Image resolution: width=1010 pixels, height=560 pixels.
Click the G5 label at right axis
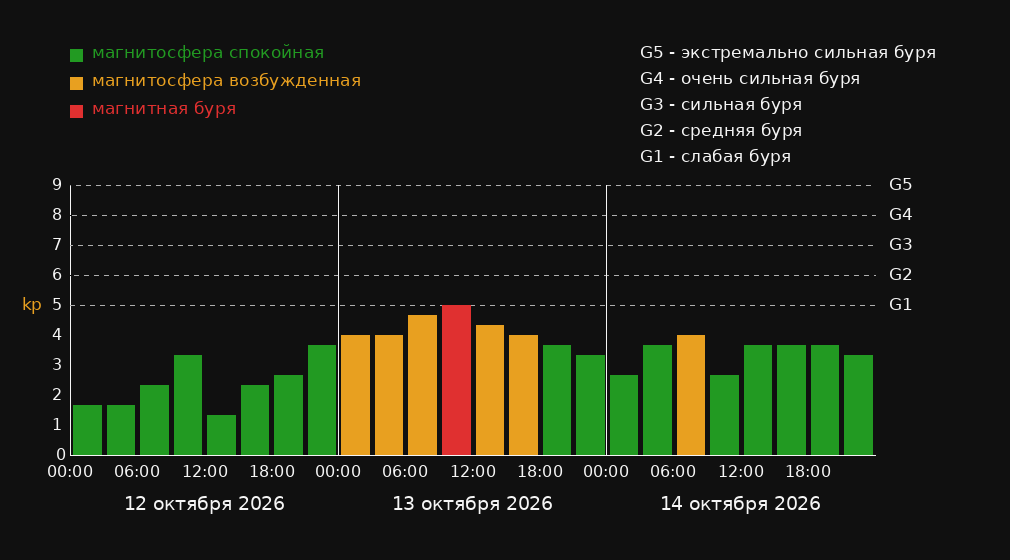pyautogui.click(x=900, y=185)
